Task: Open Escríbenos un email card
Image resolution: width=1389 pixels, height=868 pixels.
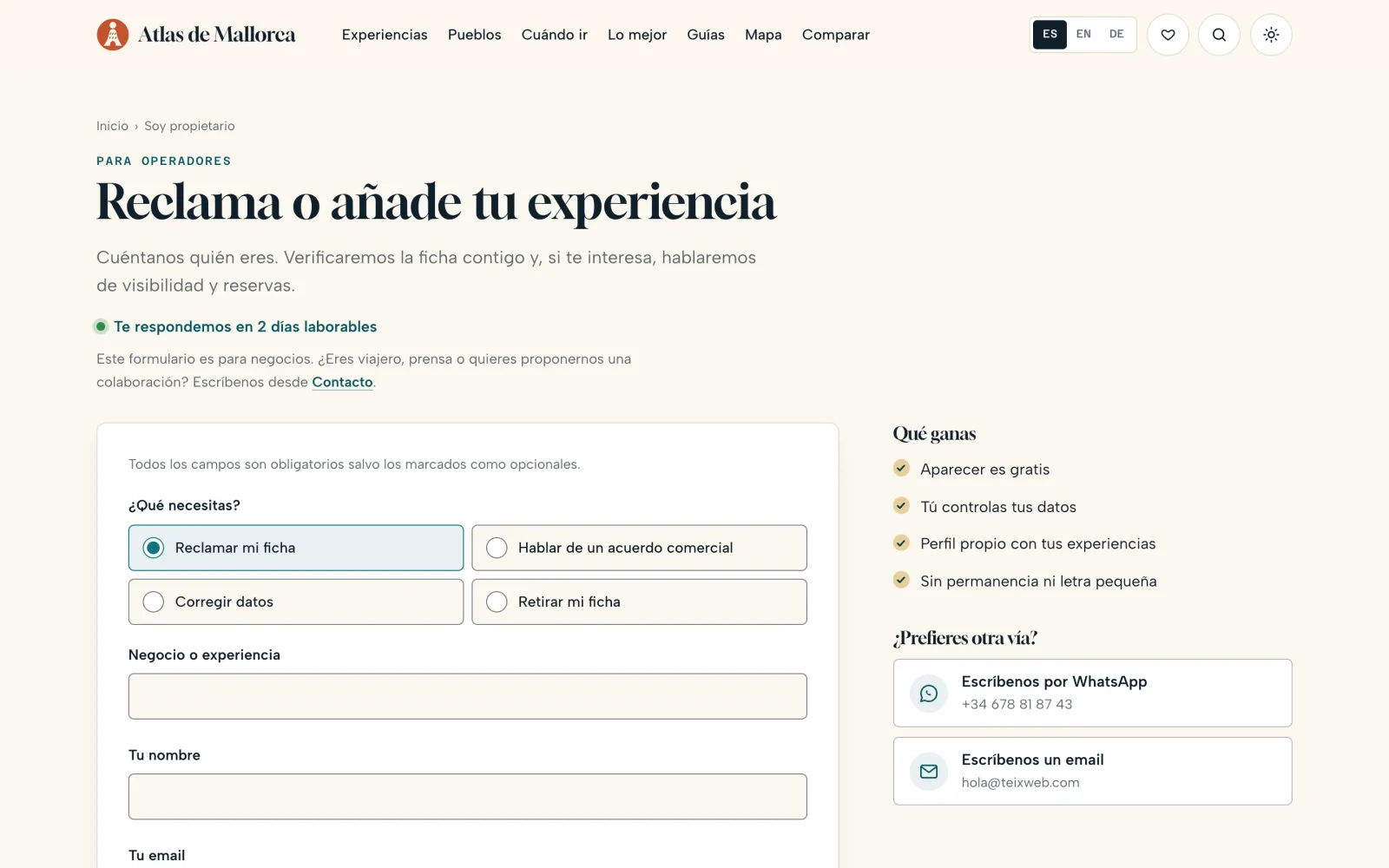Action: pos(1092,771)
